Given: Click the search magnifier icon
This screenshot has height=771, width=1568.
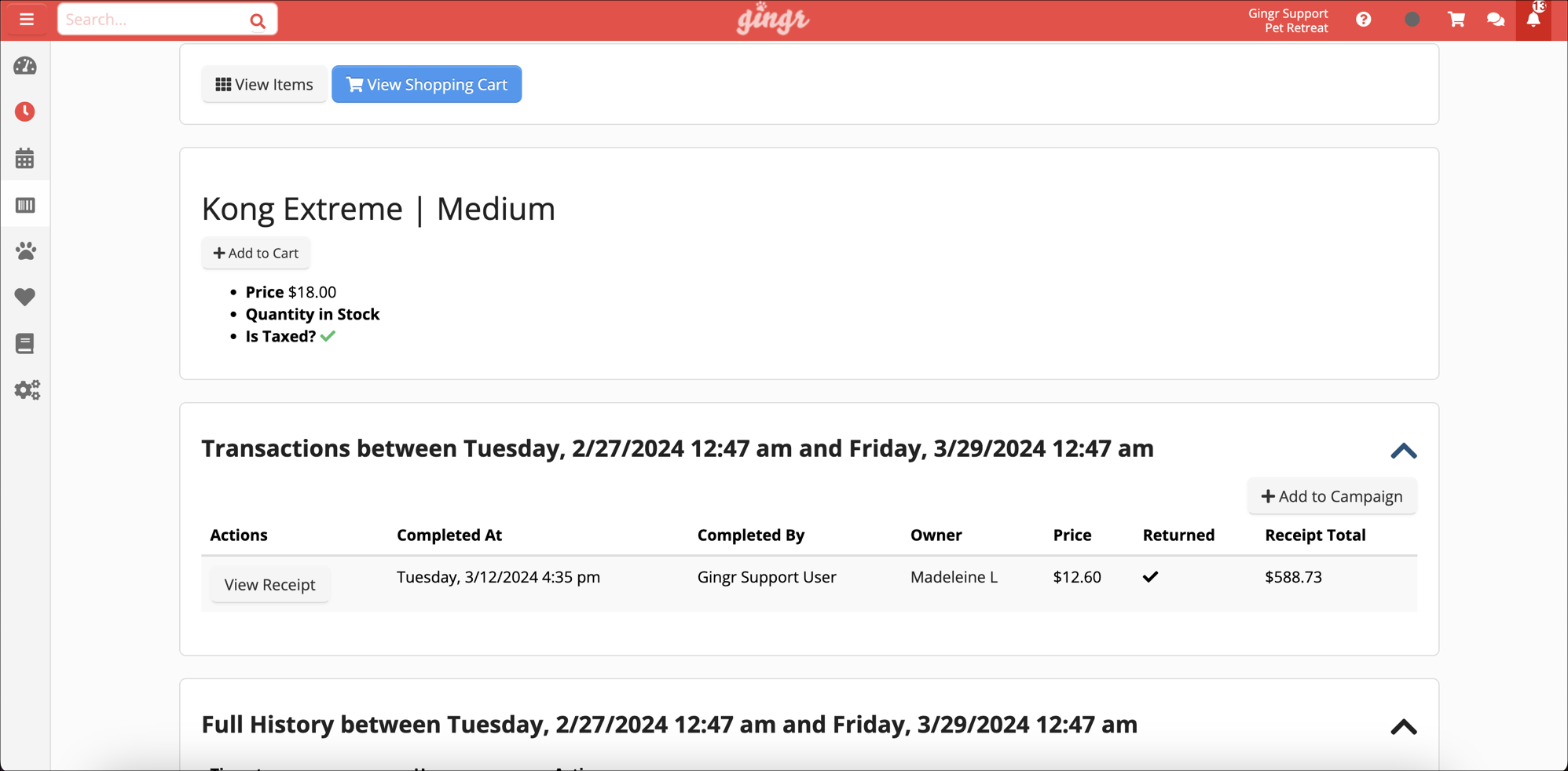Looking at the screenshot, I should (258, 21).
